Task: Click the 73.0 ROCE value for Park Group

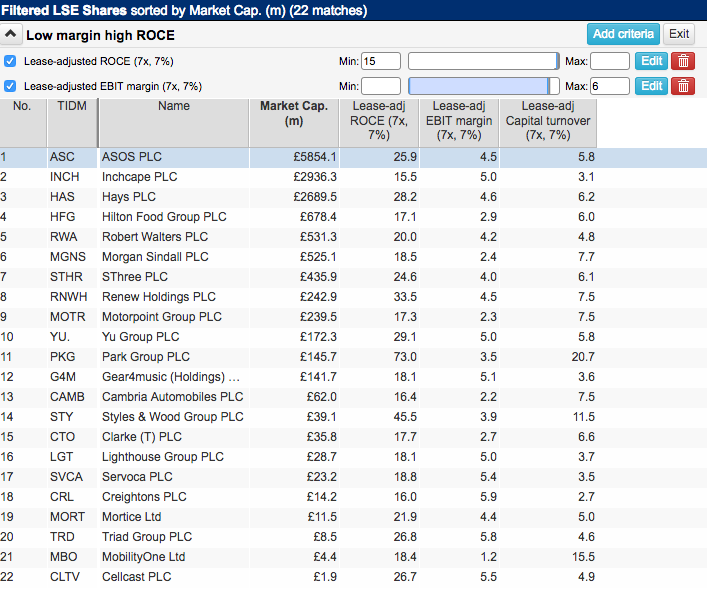Action: [x=405, y=357]
